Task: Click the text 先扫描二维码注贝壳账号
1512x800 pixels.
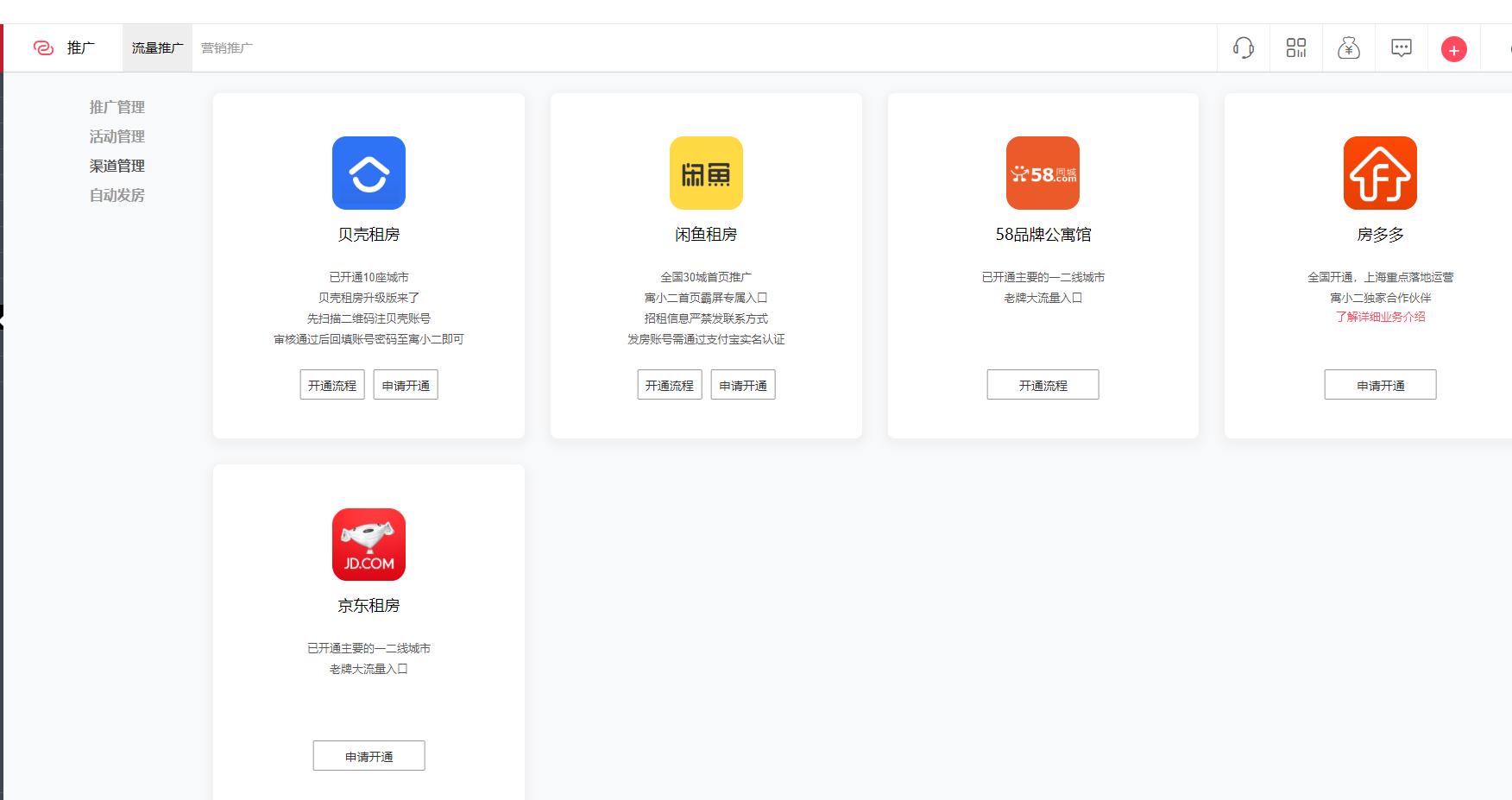Action: 369,318
